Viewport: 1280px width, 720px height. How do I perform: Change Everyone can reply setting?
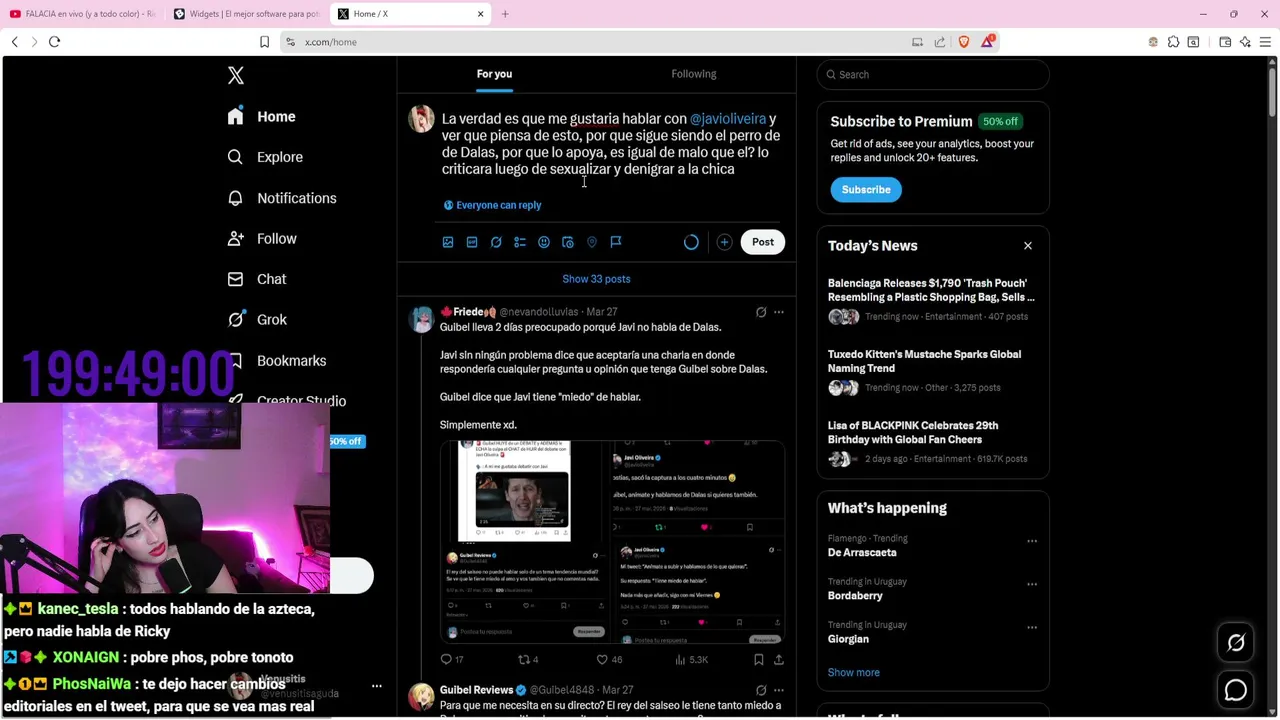tap(493, 205)
